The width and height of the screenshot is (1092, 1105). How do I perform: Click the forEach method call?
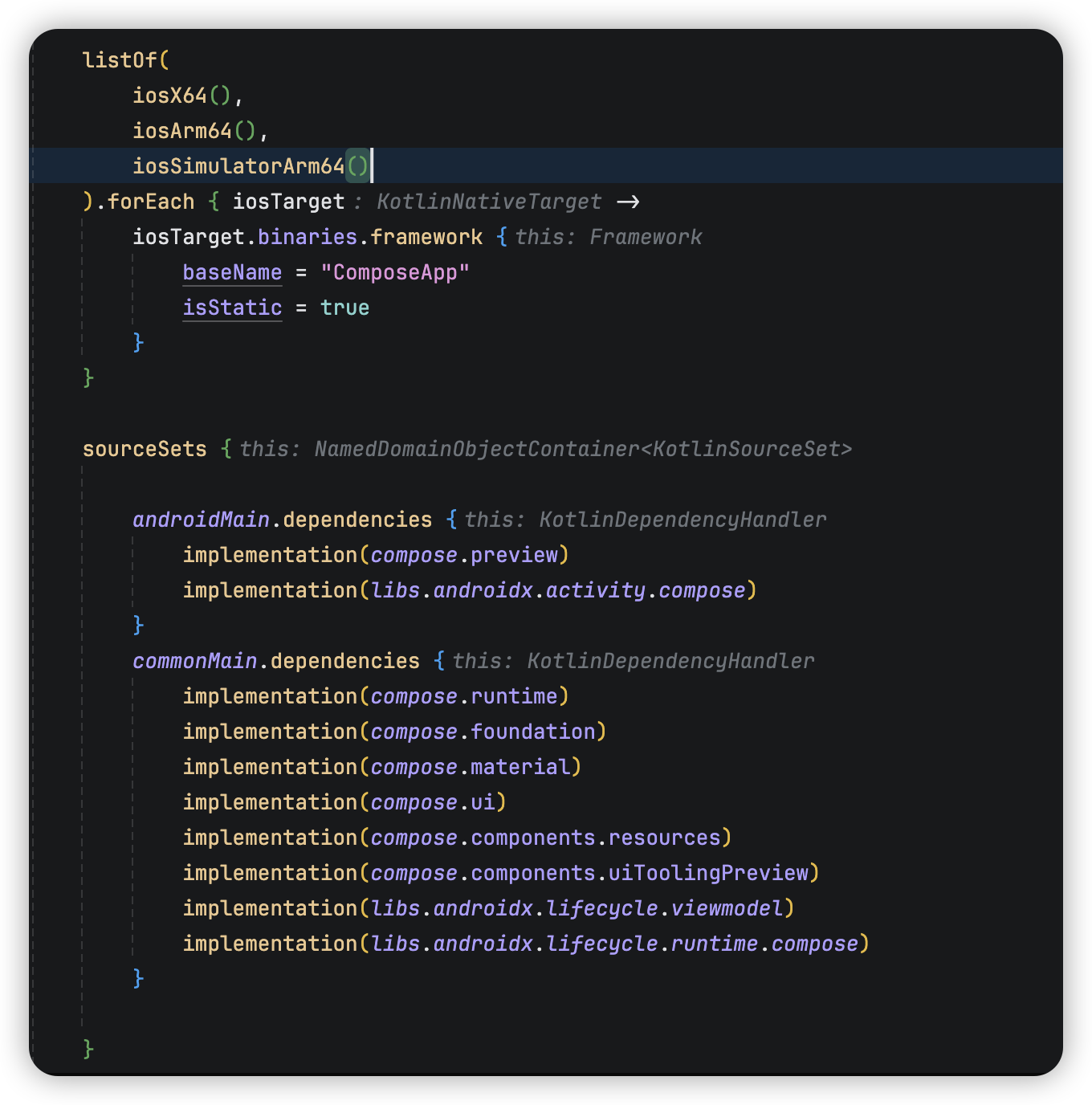click(x=151, y=202)
